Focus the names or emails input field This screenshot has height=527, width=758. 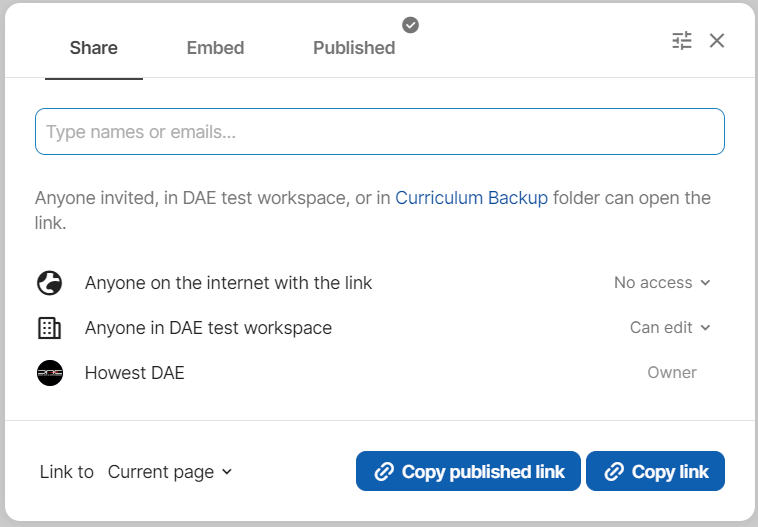pyautogui.click(x=379, y=132)
